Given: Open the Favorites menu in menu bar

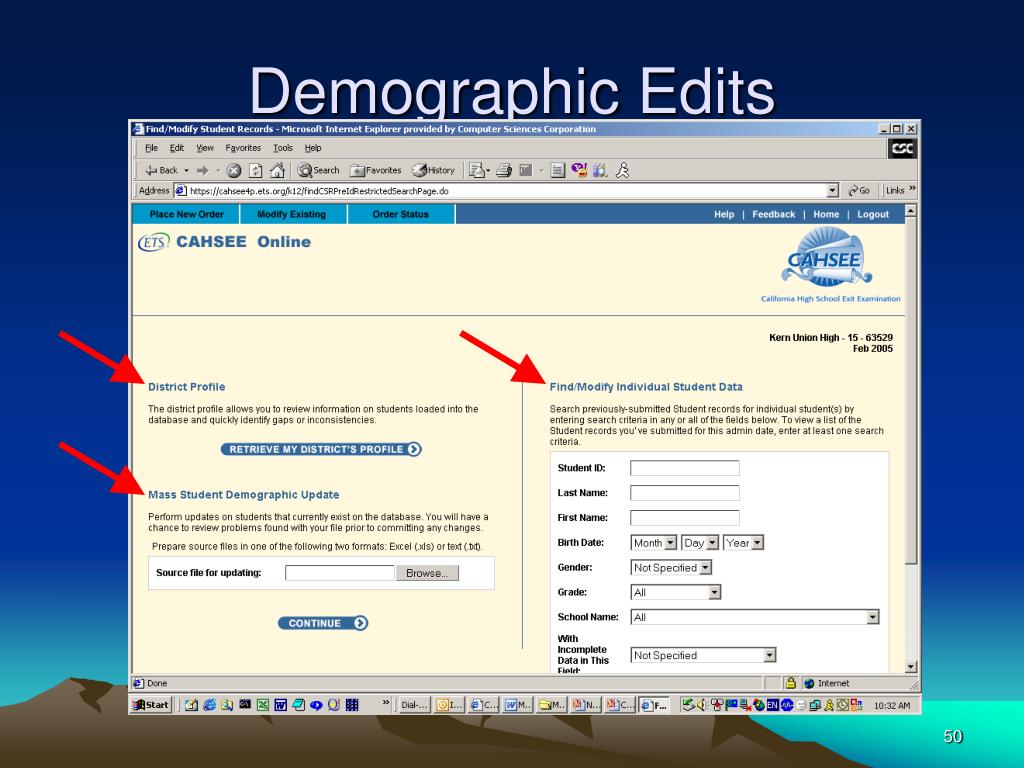Looking at the screenshot, I should (243, 148).
